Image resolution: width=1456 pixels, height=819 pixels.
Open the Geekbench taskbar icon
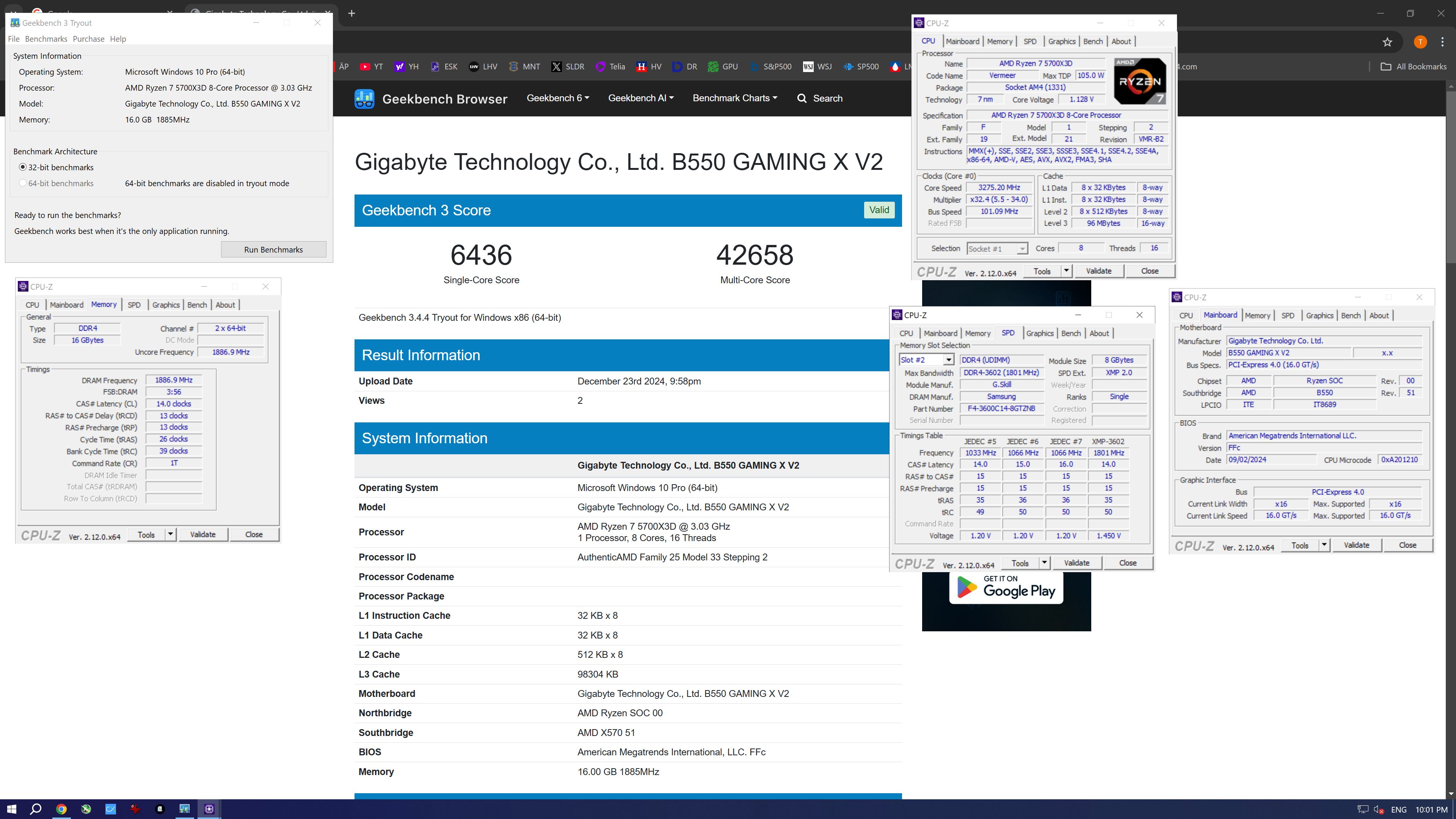[184, 809]
